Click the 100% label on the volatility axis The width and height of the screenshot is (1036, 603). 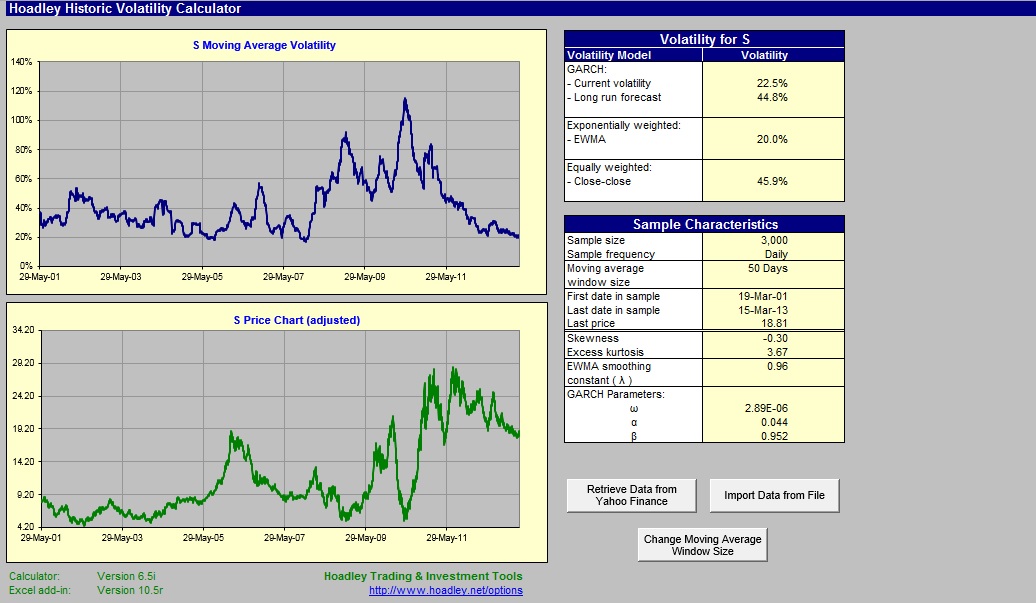tap(21, 120)
